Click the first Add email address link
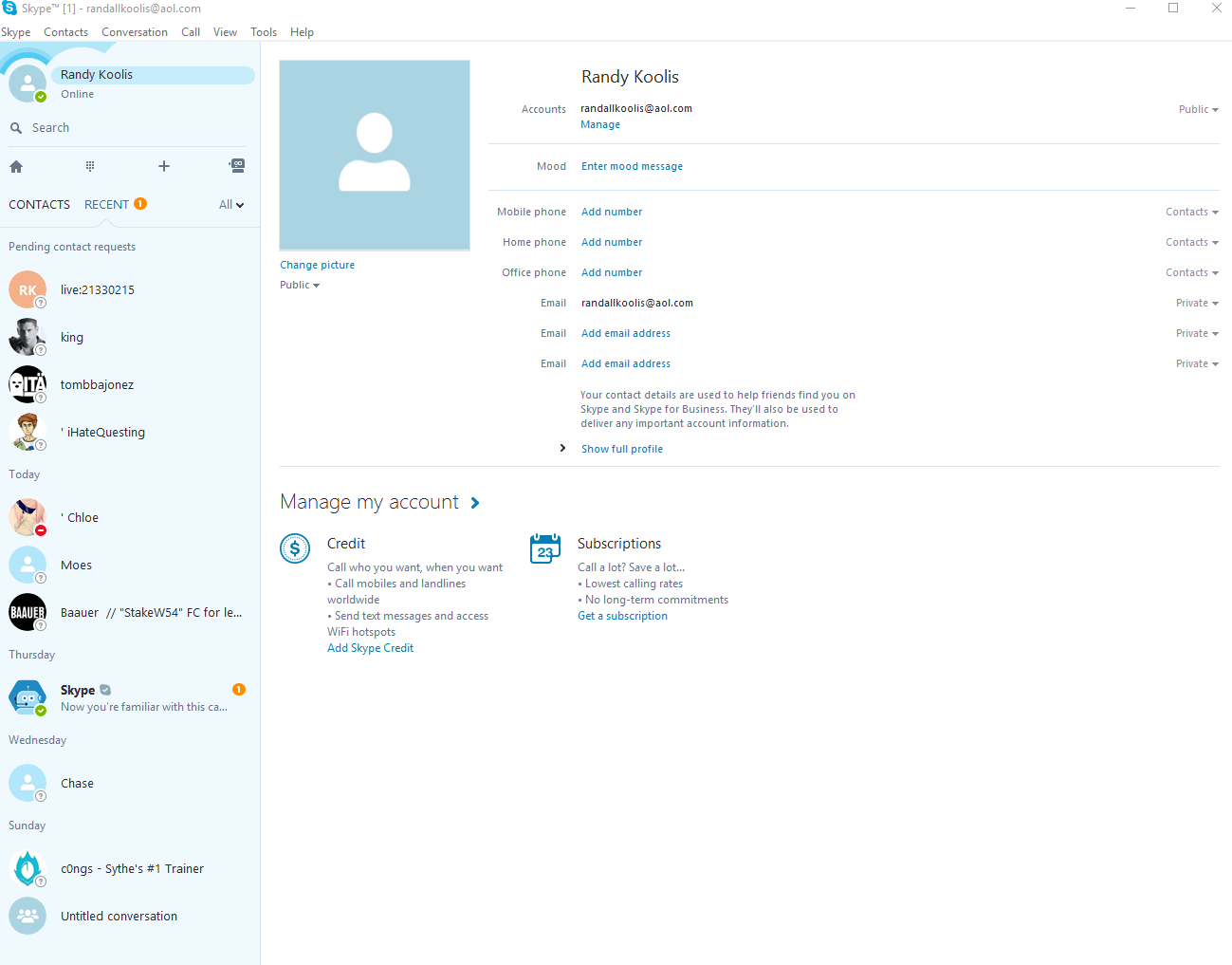Screen dimensions: 1232x965 (x=626, y=334)
